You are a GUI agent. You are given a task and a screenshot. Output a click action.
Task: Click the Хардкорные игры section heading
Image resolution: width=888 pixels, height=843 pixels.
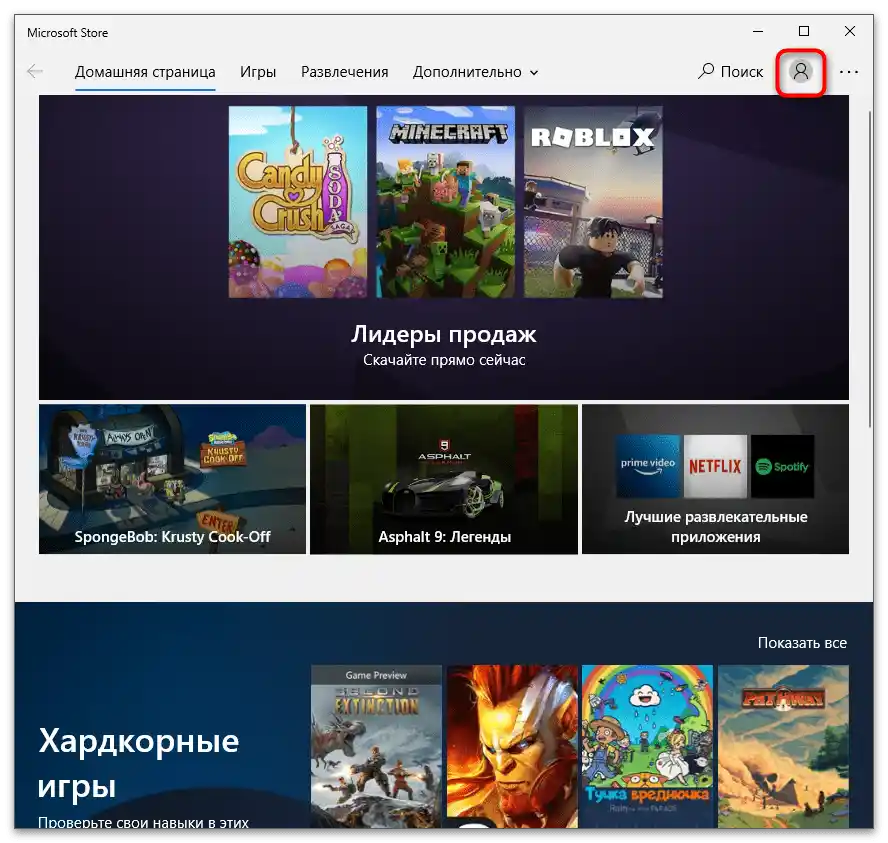[139, 763]
